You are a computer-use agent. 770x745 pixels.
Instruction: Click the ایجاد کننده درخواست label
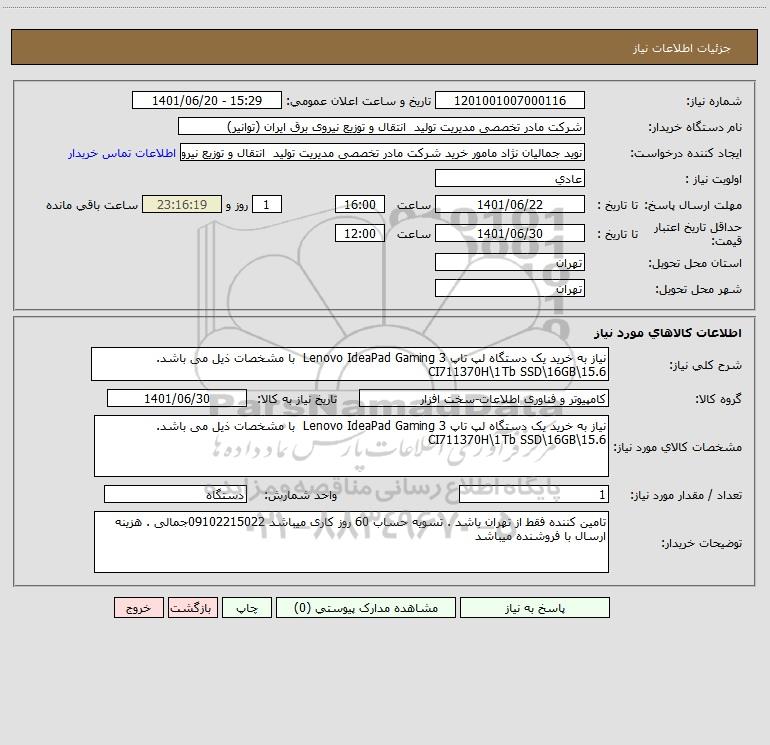(686, 153)
